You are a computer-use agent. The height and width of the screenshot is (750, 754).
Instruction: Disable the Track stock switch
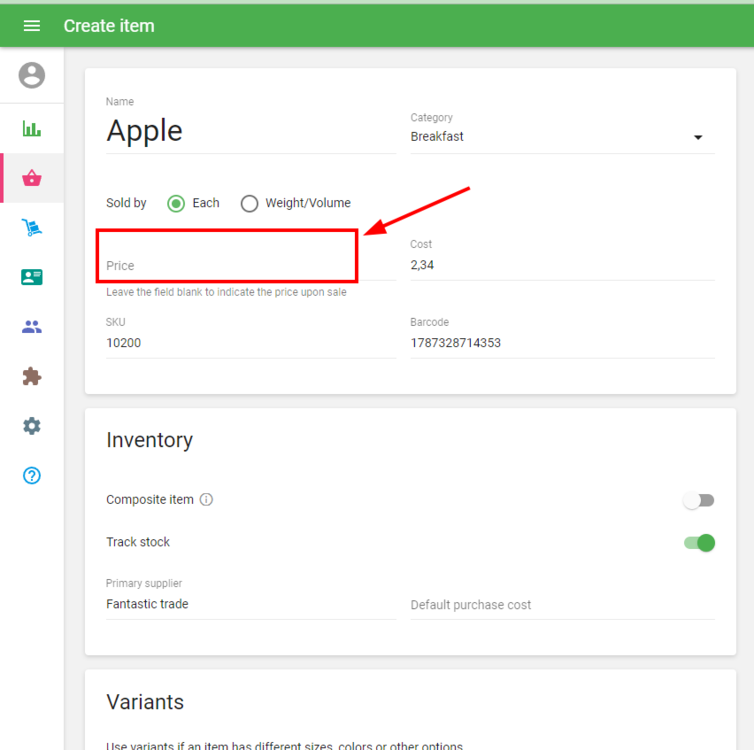click(699, 543)
